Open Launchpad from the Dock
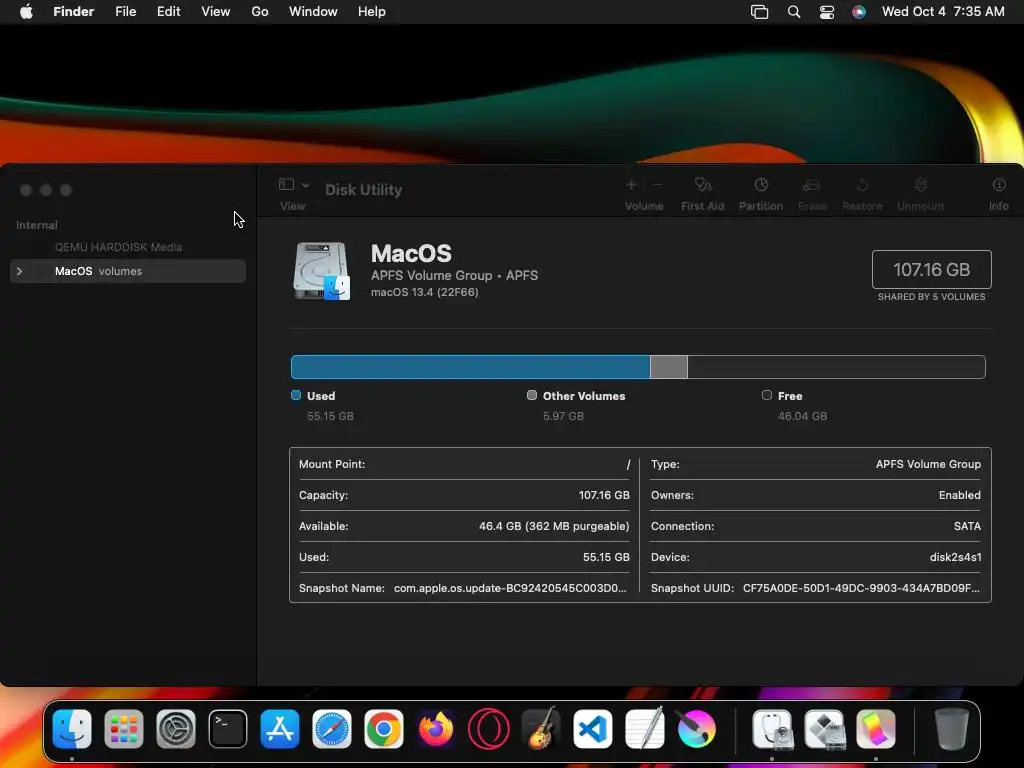Viewport: 1024px width, 768px height. [x=123, y=729]
